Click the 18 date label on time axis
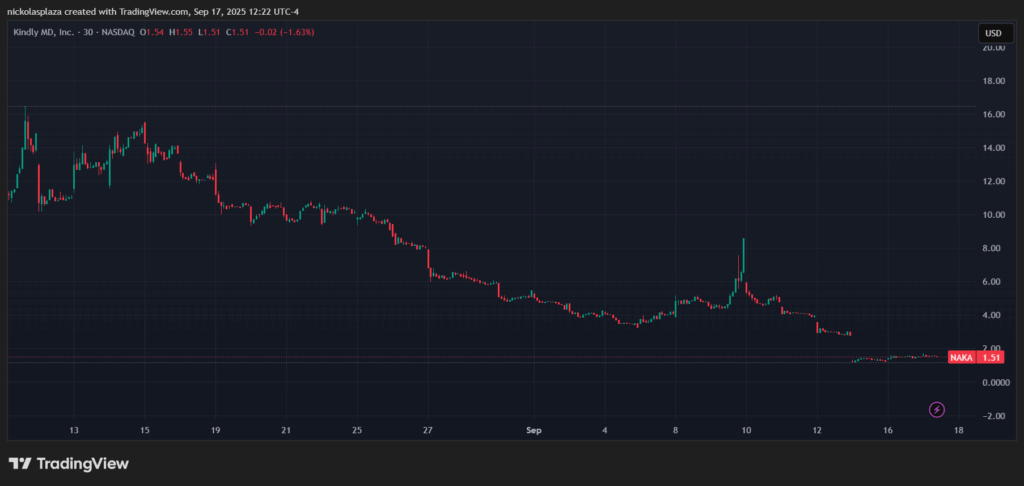The image size is (1024, 486). pos(959,431)
